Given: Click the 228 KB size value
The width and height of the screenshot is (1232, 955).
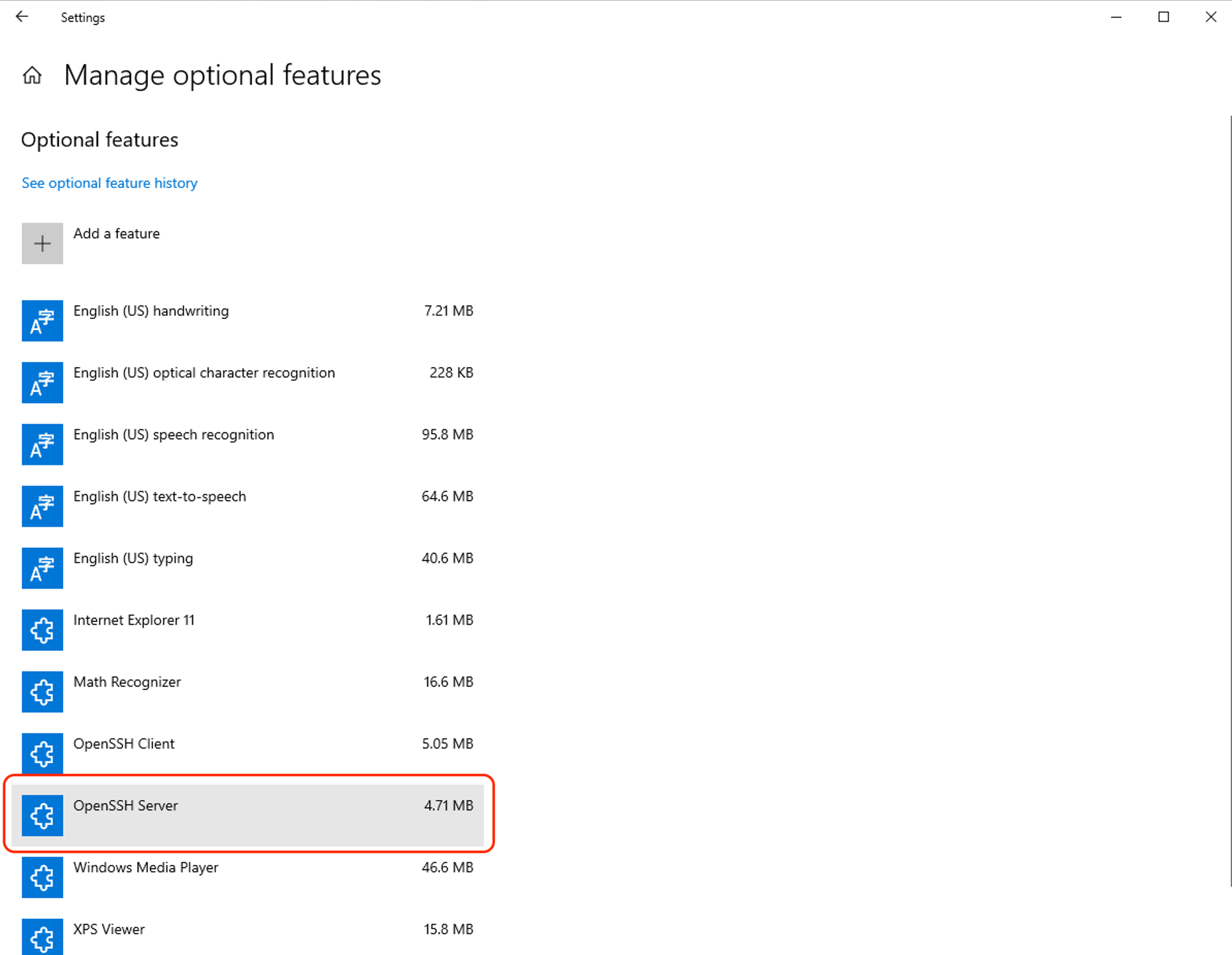Looking at the screenshot, I should 451,373.
